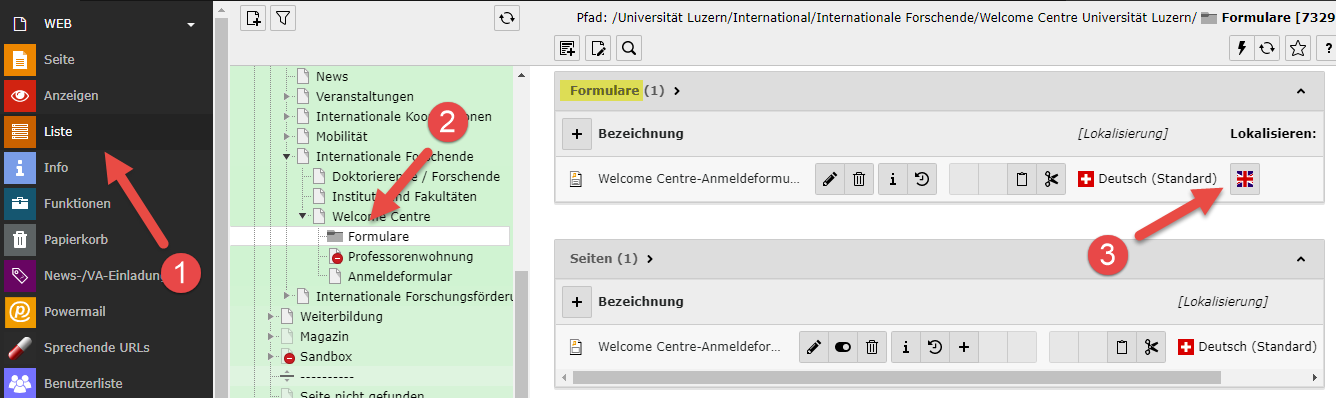Collapse the Welcome Centre tree node
The image size is (1336, 398).
[304, 216]
